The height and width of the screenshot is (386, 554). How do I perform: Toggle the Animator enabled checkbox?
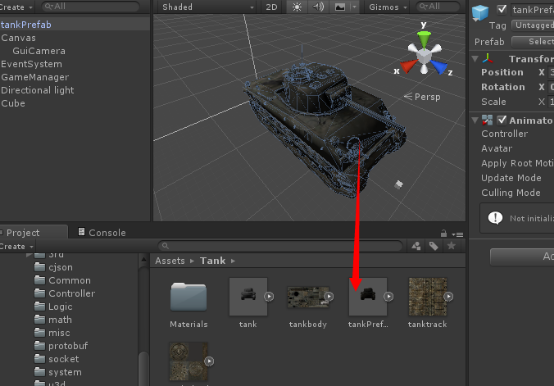tap(502, 120)
